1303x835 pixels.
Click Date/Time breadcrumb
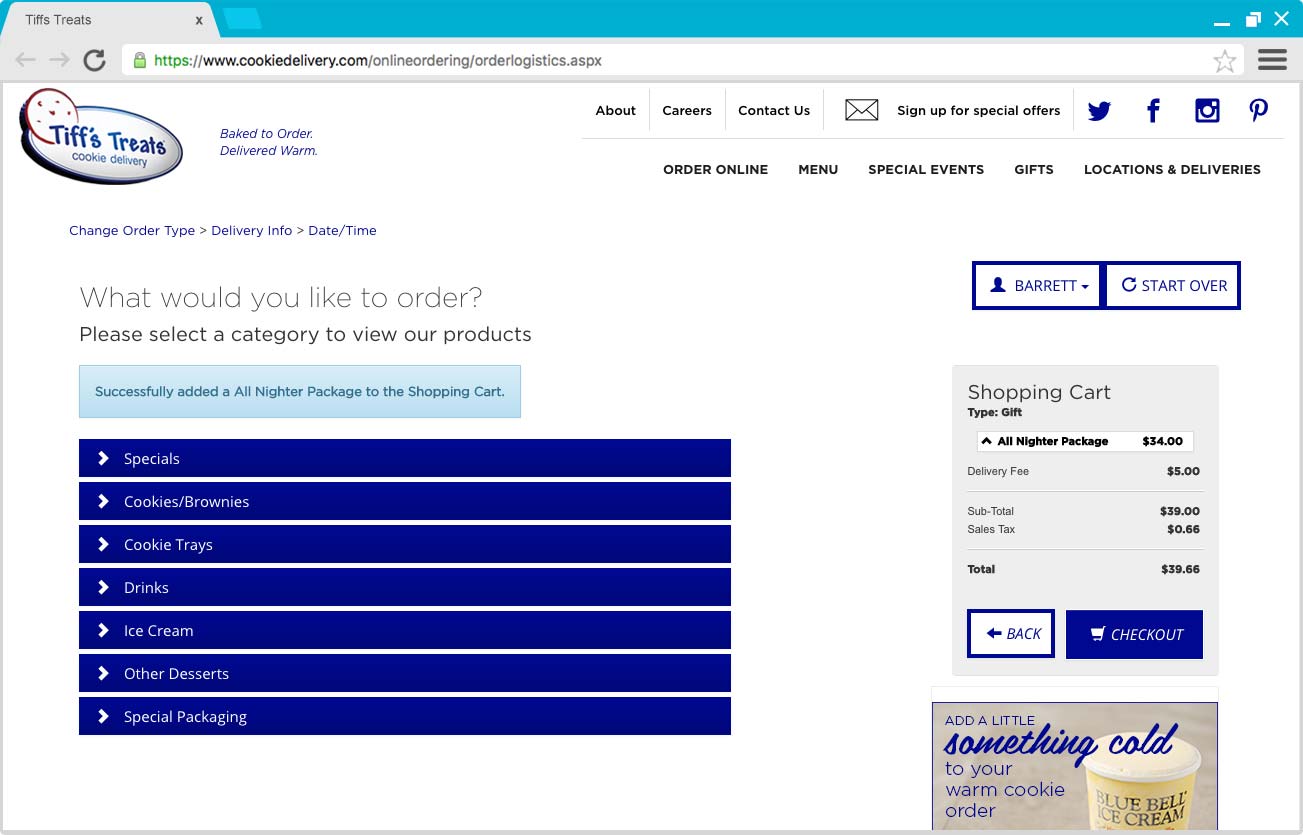(342, 230)
